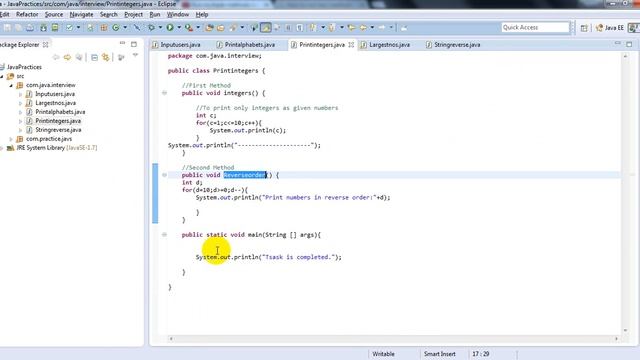Select JRE System Library node
Viewport: 640px width, 360px height.
click(53, 148)
